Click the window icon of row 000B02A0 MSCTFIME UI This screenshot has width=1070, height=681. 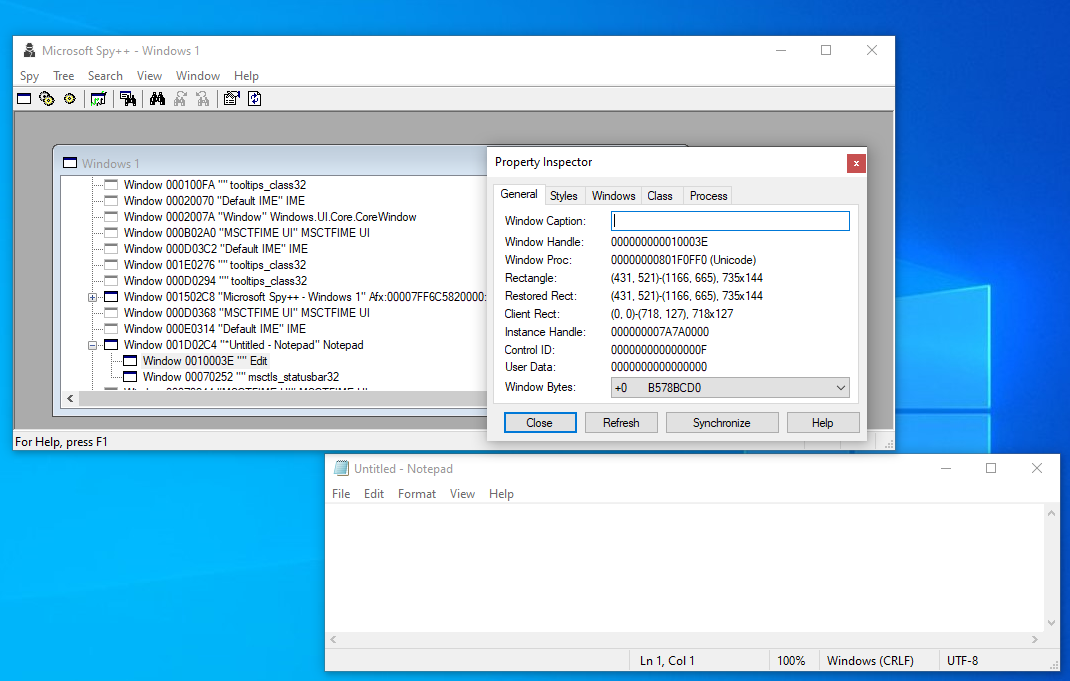[111, 233]
